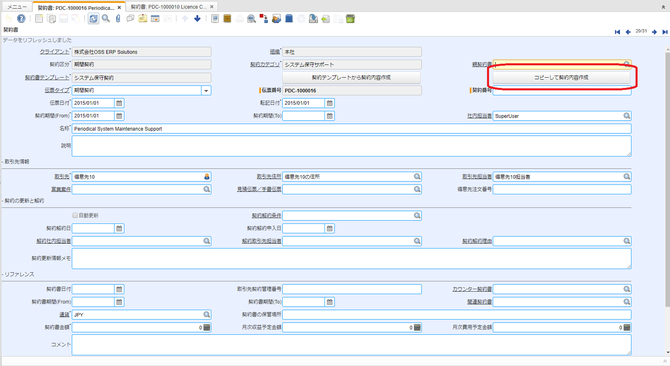
Task: Close the PDC-1000010 Licence tab
Action: pyautogui.click(x=212, y=7)
